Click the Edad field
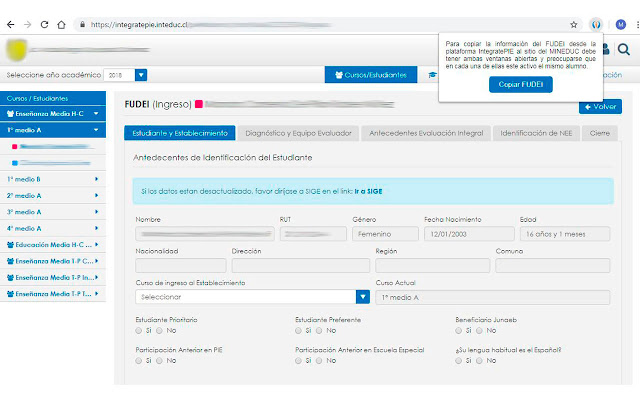Screen dimensions: 640x400 pos(565,234)
